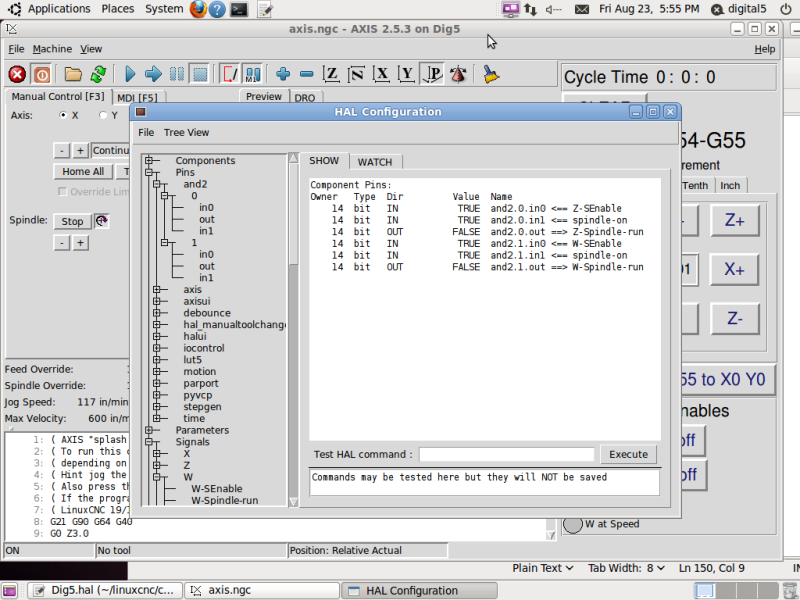Toggle the orange machine power icon
Screen dimensions: 800x600
(x=41, y=74)
